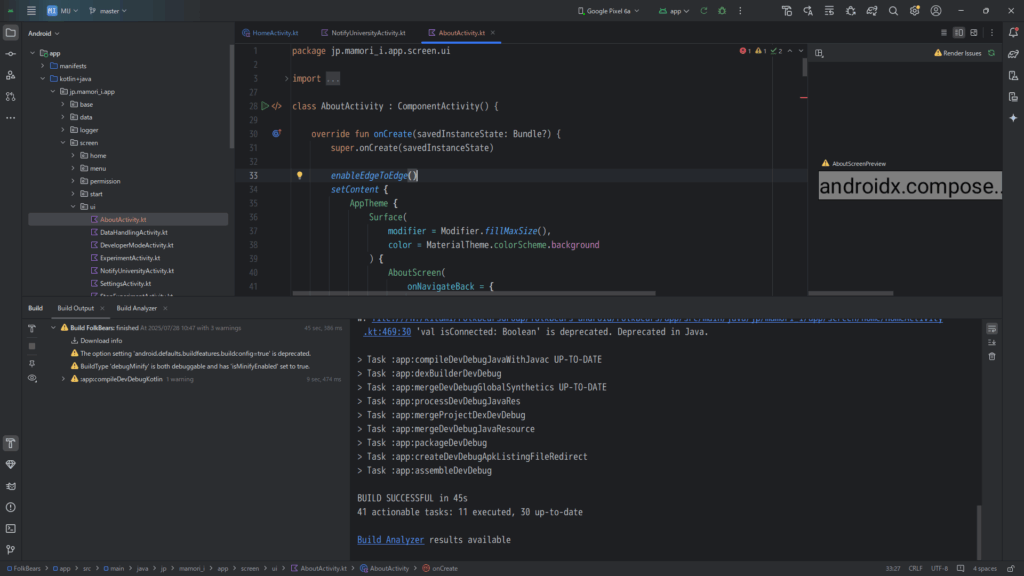Screen dimensions: 1024x576
Task: Click the Build Analyzer results link
Action: point(390,540)
